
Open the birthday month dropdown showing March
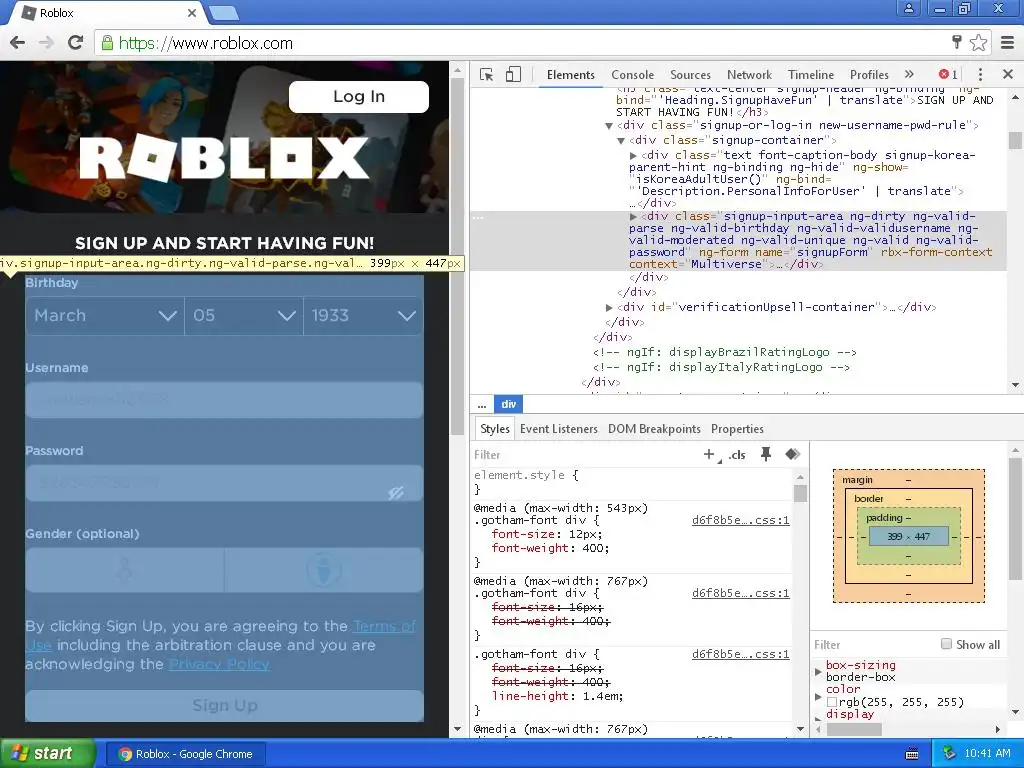pyautogui.click(x=105, y=315)
